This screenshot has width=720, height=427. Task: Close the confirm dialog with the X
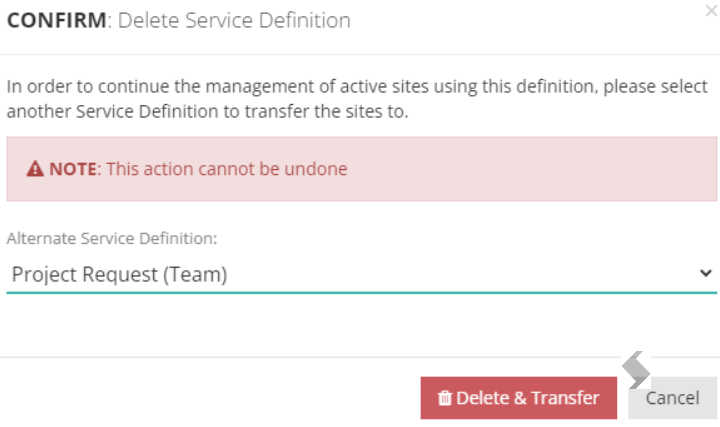coord(711,11)
